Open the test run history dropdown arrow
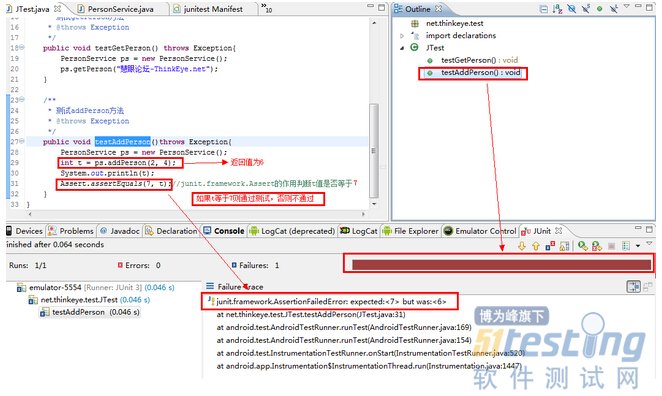662x396 pixels. (x=638, y=246)
